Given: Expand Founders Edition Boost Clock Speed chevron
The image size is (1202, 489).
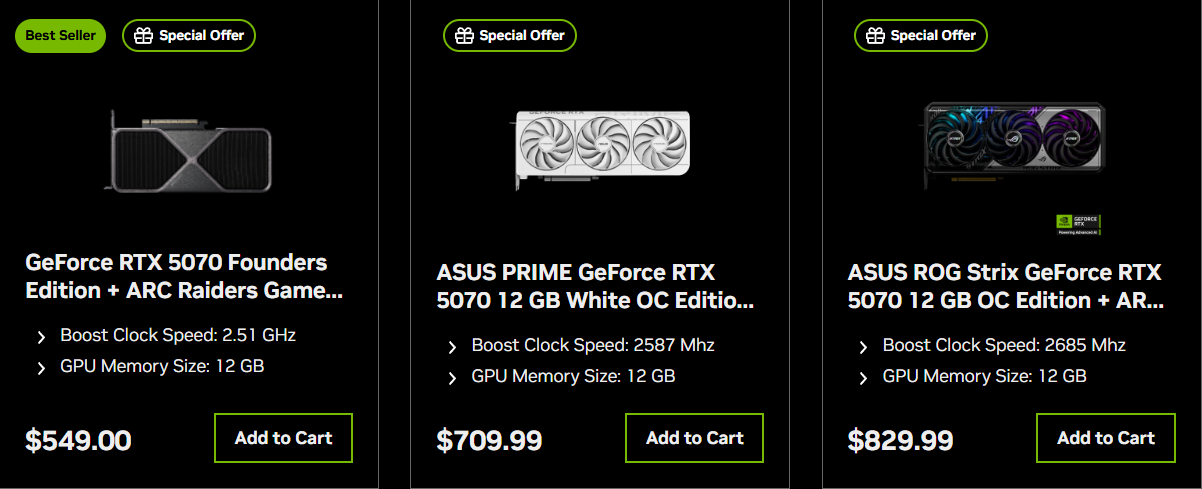Looking at the screenshot, I should click(41, 336).
